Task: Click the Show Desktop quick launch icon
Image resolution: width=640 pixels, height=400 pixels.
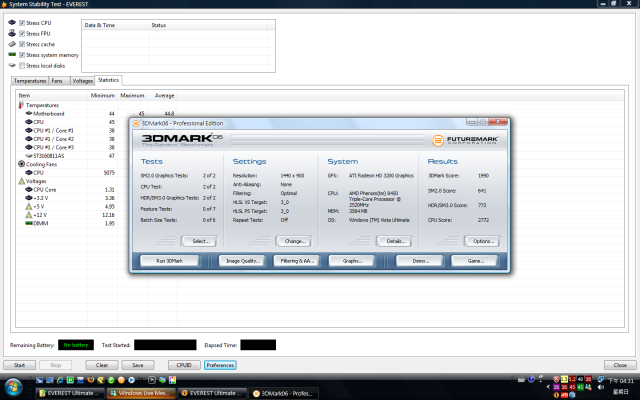Action: click(49, 380)
